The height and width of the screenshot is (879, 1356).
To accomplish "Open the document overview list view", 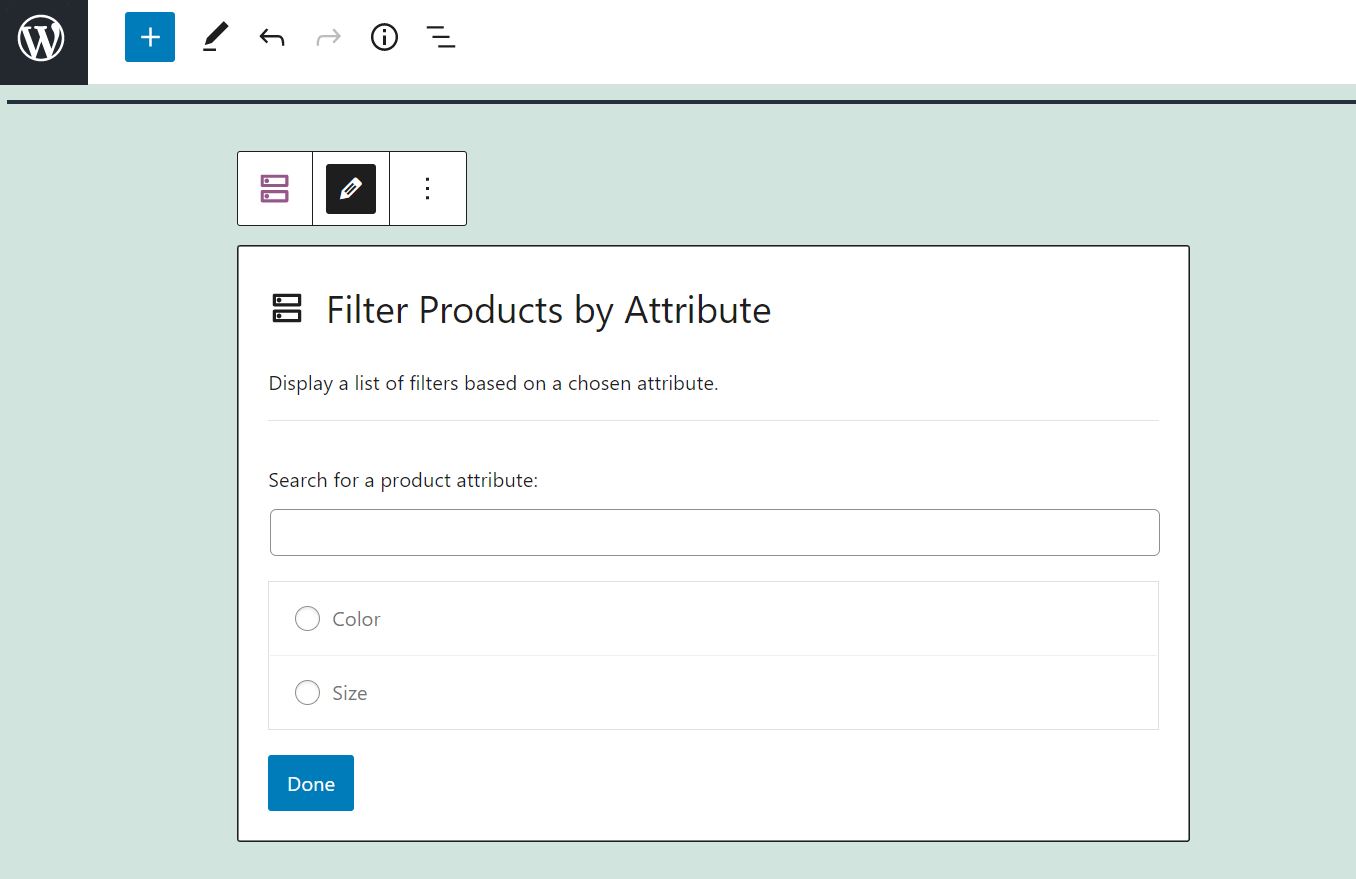I will click(440, 37).
